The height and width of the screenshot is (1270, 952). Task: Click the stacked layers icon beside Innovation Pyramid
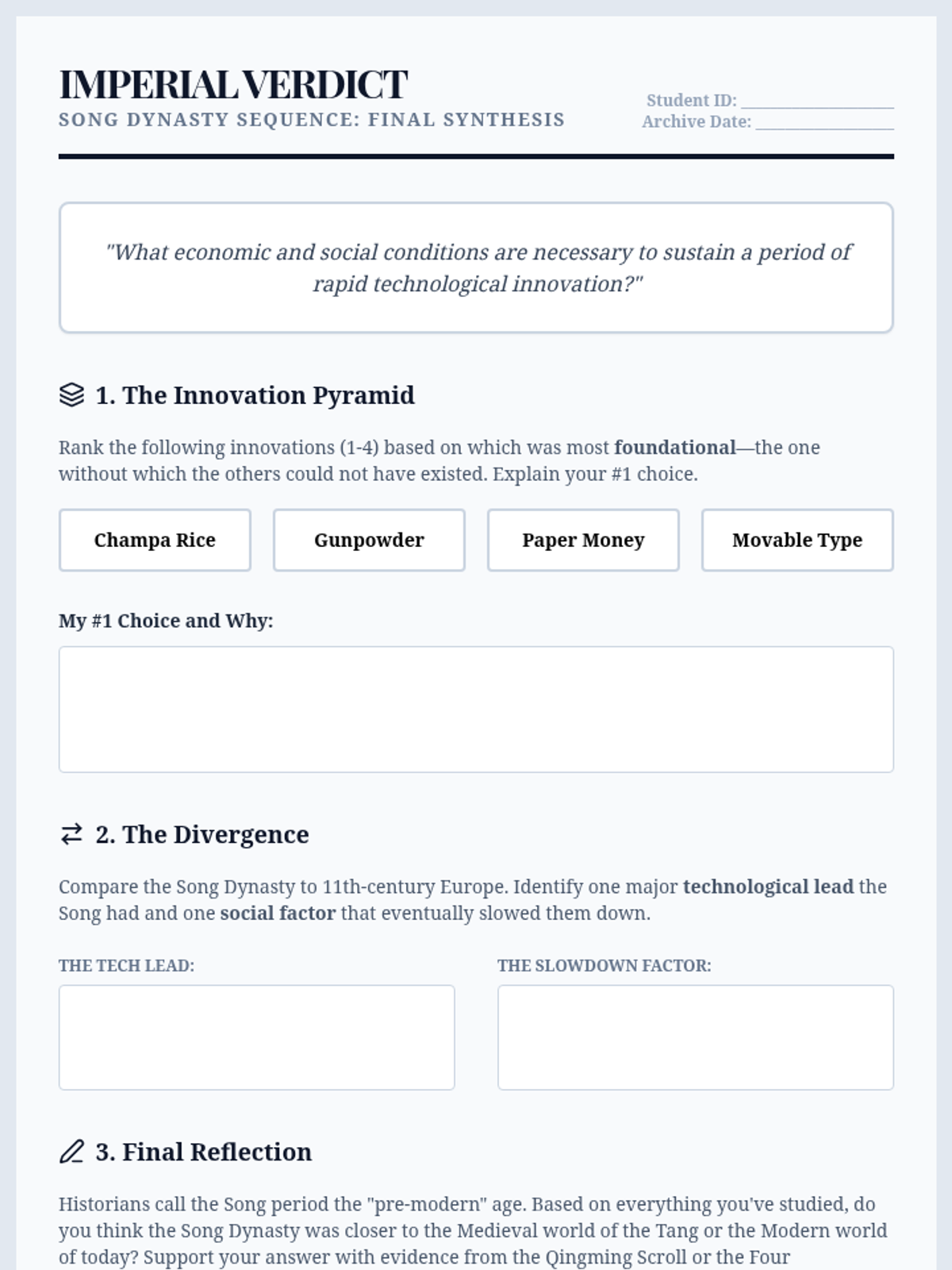(x=71, y=394)
